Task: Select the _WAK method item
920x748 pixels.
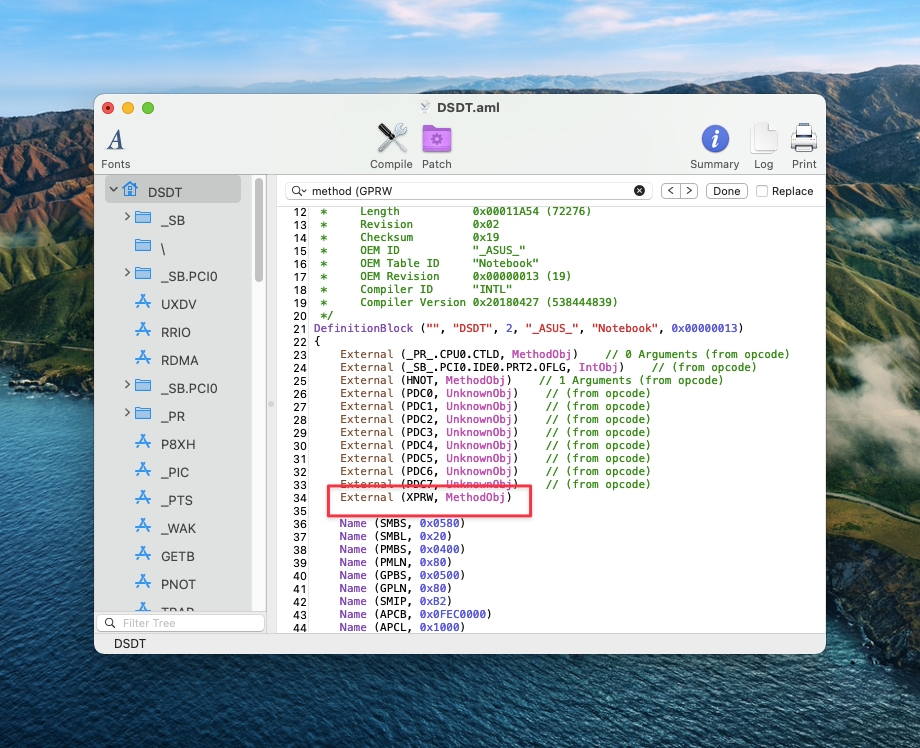Action: [x=177, y=528]
